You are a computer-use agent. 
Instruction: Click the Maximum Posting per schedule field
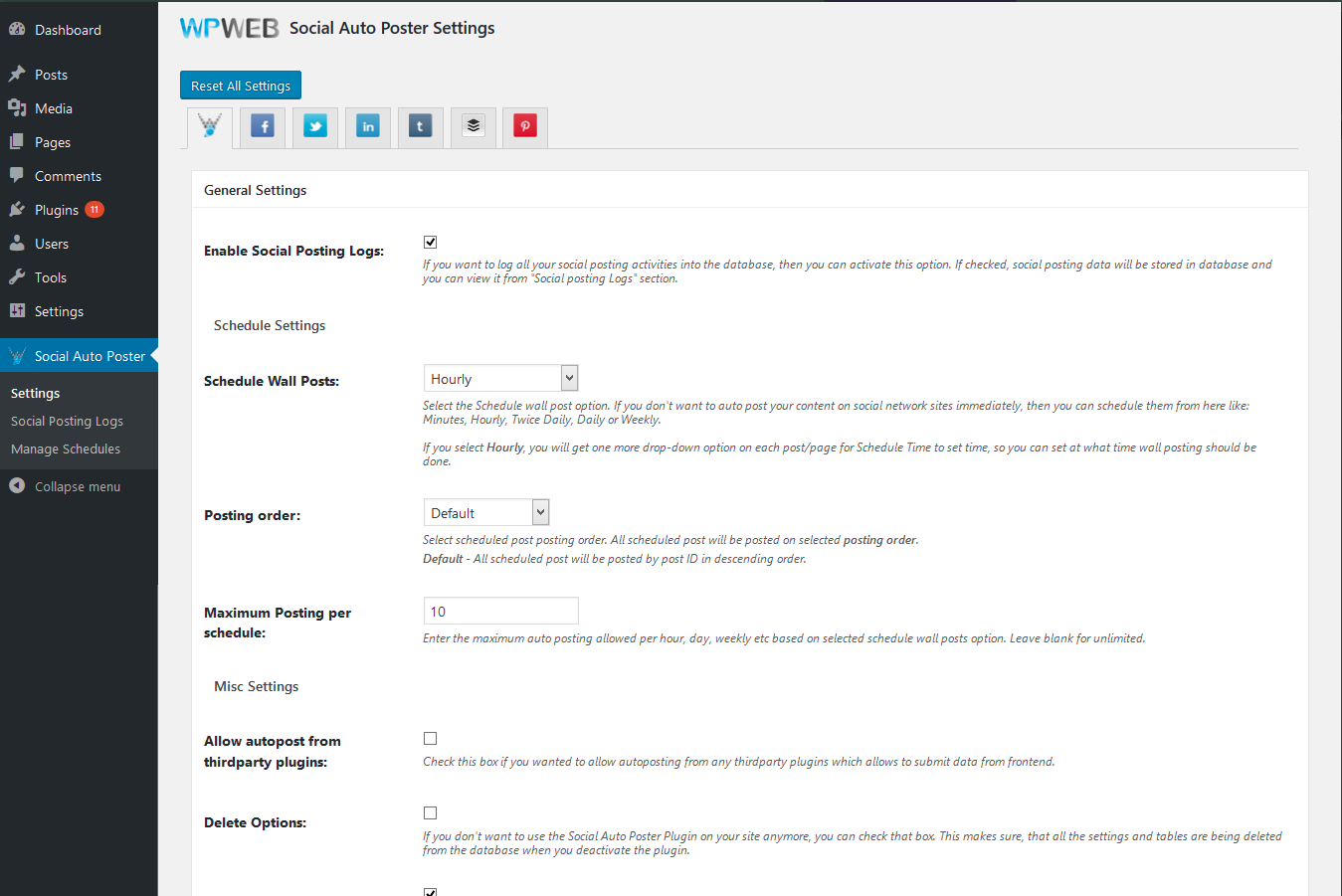point(500,611)
